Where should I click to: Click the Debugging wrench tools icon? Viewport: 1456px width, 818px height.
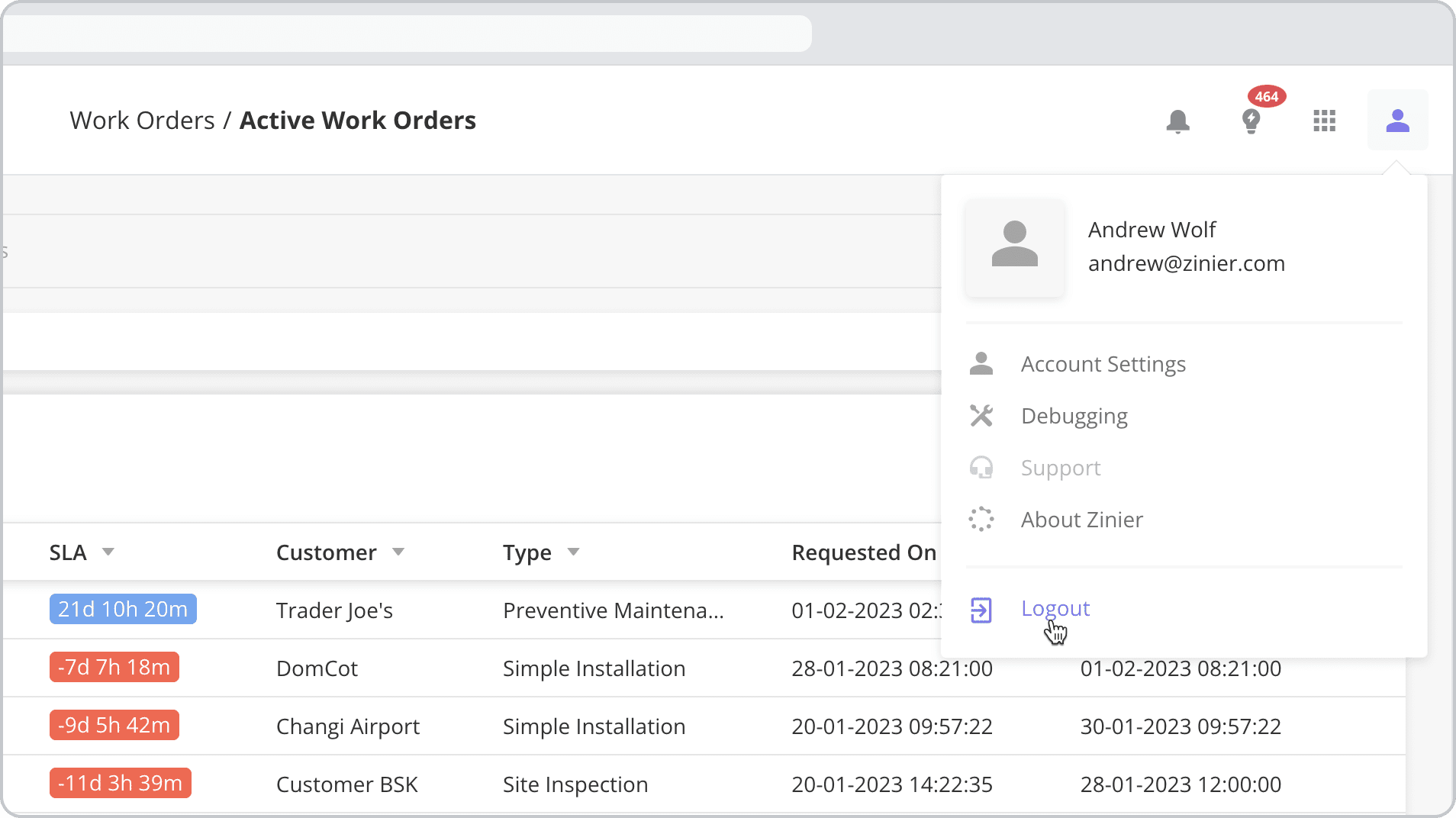[x=981, y=416]
